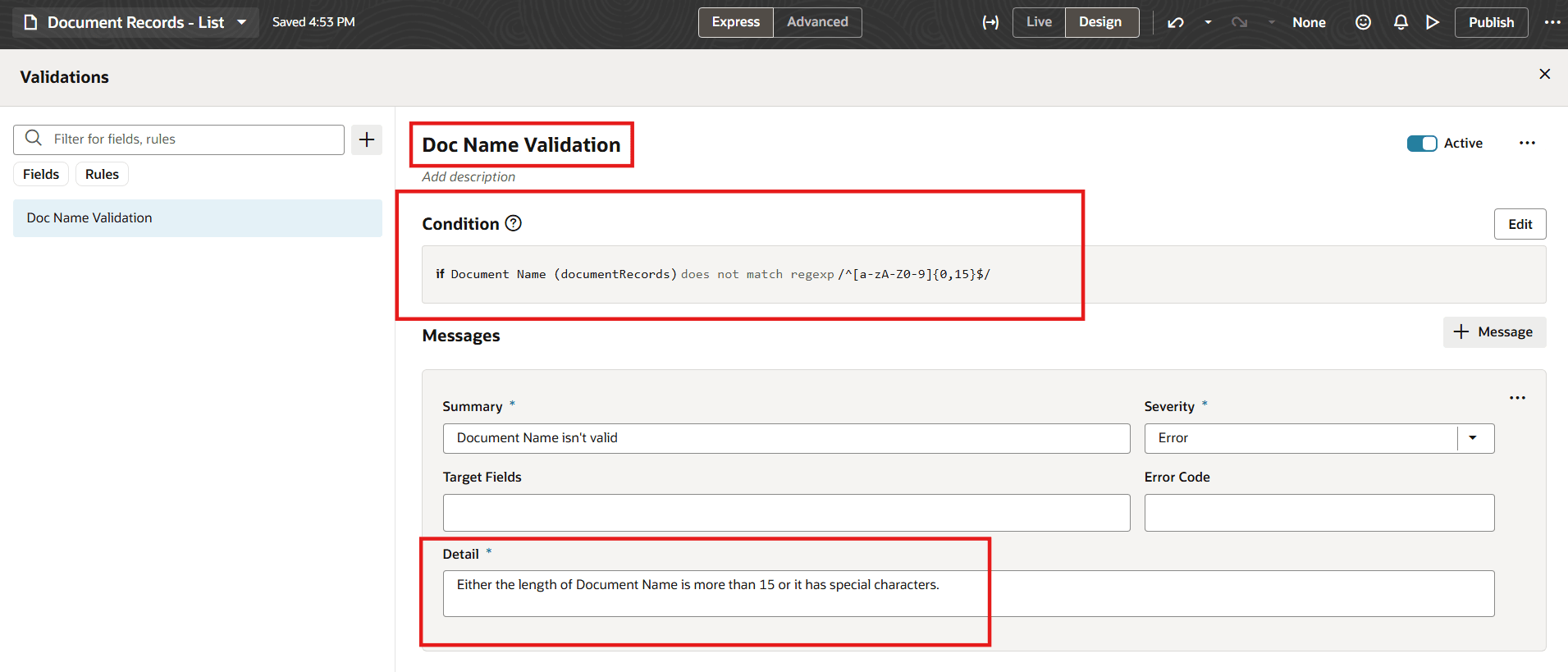Click the search magnifier icon in the filter box
Screen dimensions: 1568x672
34,138
